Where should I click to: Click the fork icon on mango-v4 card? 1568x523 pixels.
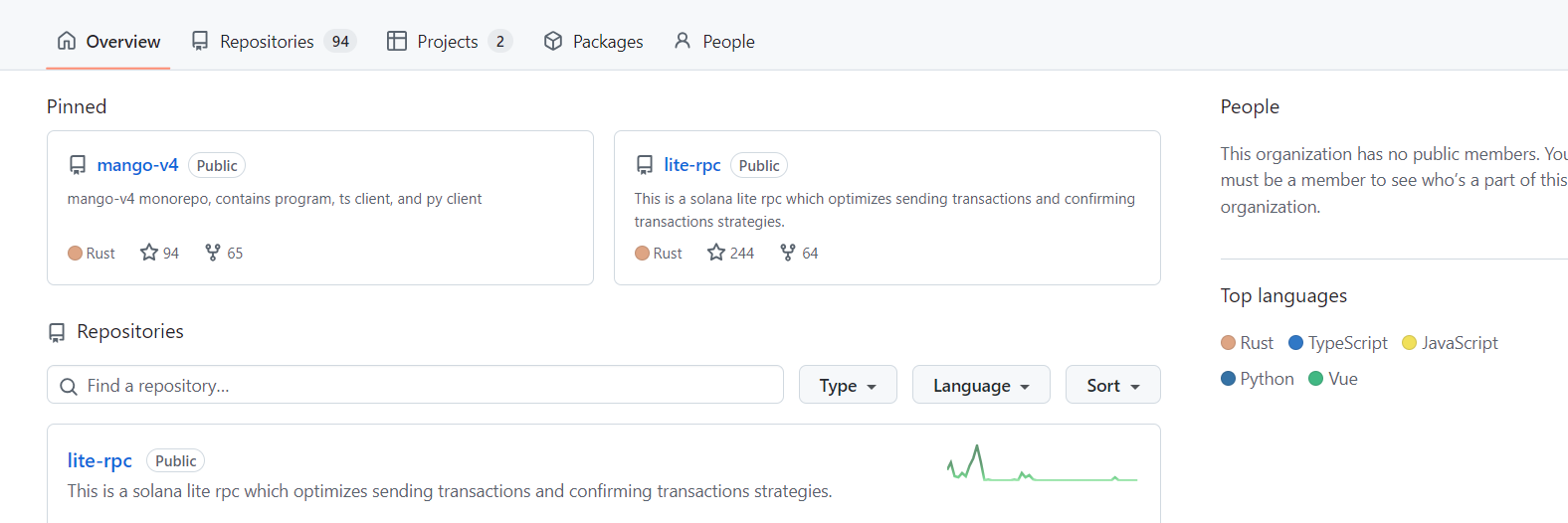213,253
